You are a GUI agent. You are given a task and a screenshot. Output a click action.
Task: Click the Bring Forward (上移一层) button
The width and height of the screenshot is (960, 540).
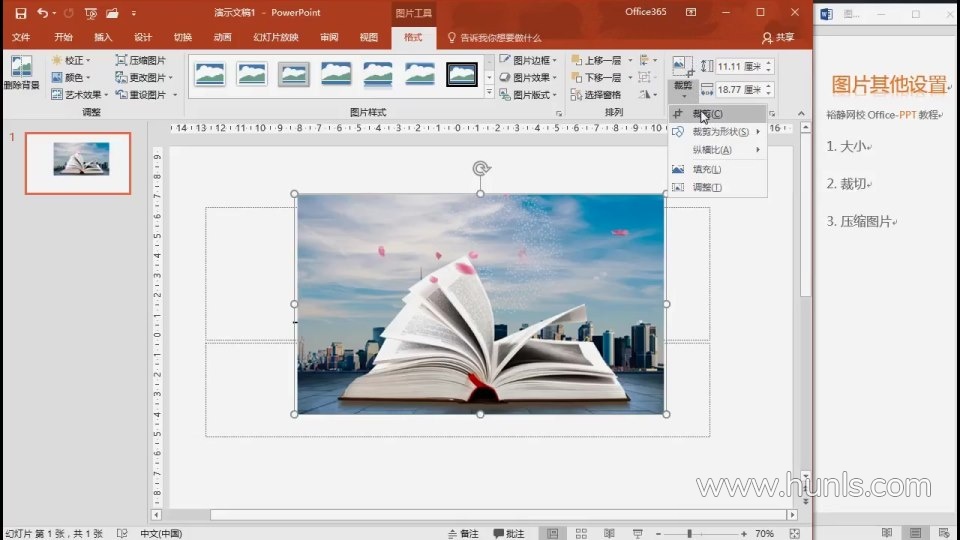click(x=596, y=60)
